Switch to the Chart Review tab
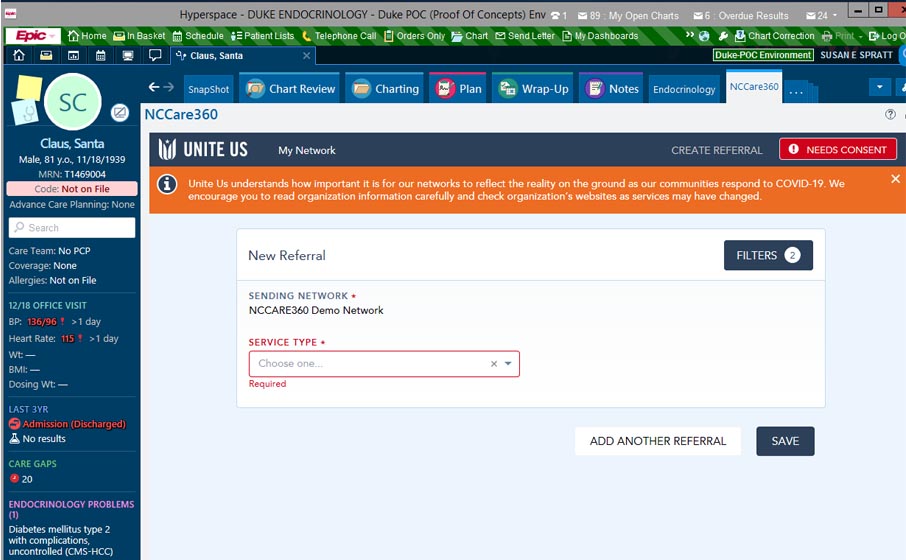This screenshot has height=560, width=906. [290, 89]
